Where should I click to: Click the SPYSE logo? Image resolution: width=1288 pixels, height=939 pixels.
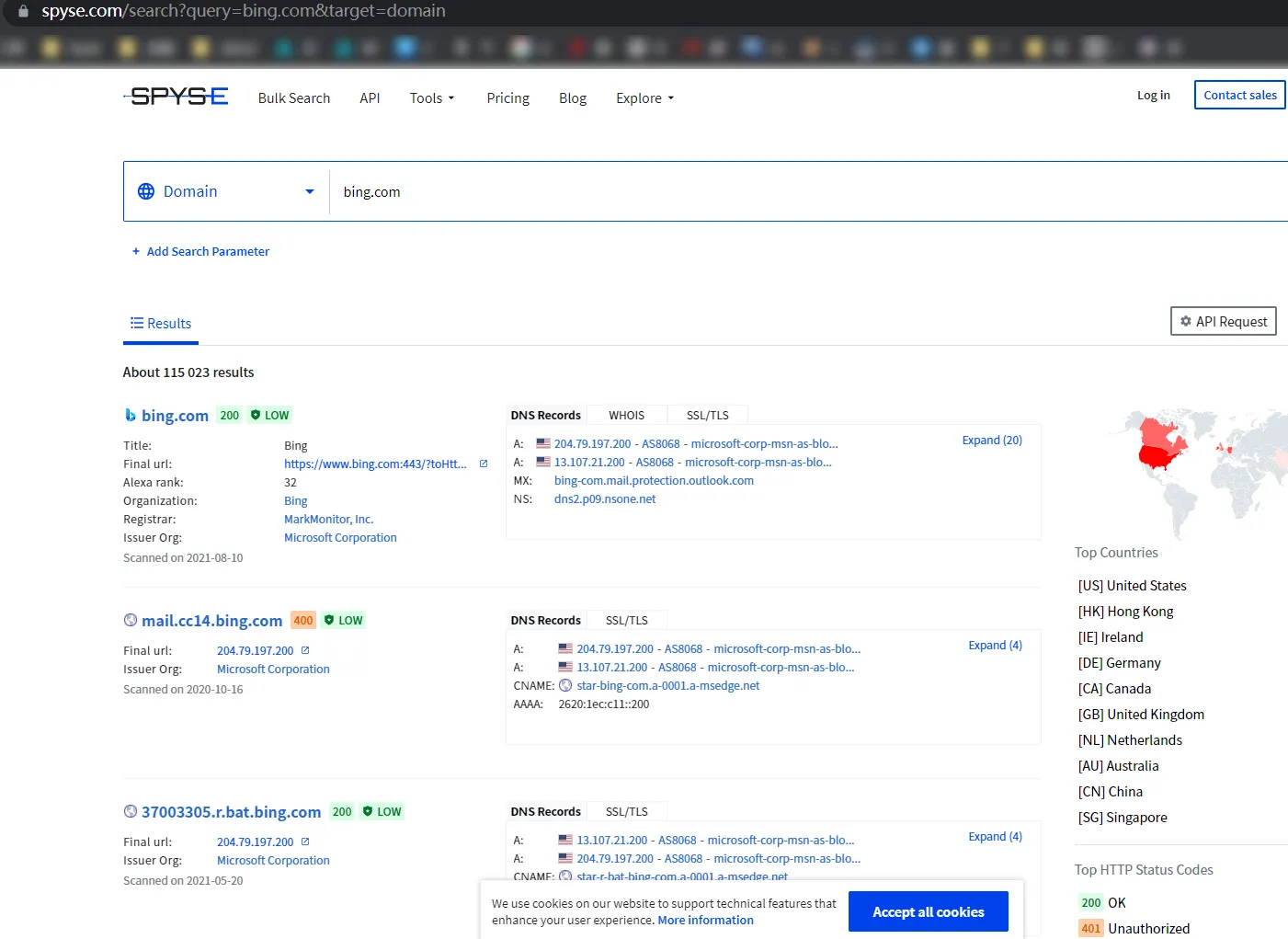(176, 97)
